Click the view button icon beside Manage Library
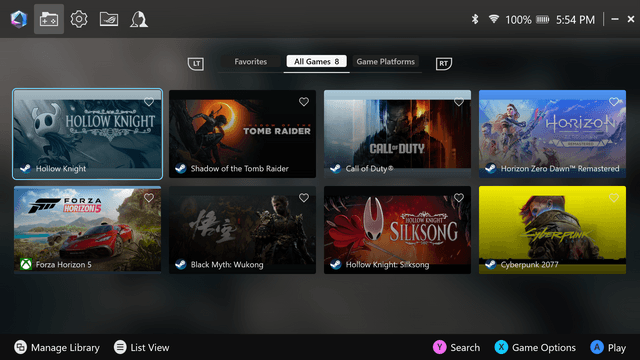Viewport: 640px width, 360px height. tap(20, 347)
